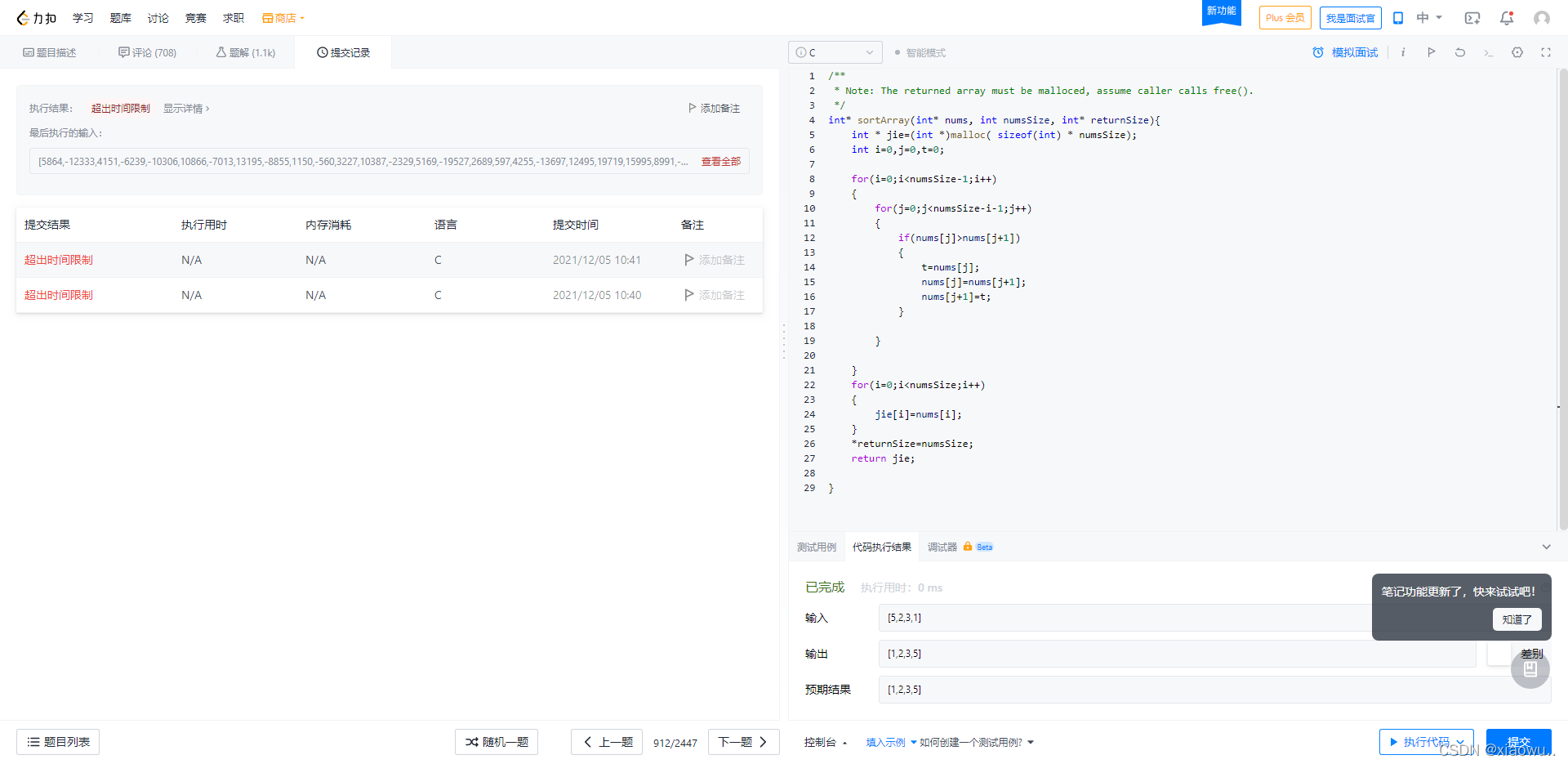Click 添加备注 beside the execution result
This screenshot has height=764, width=1568.
715,108
